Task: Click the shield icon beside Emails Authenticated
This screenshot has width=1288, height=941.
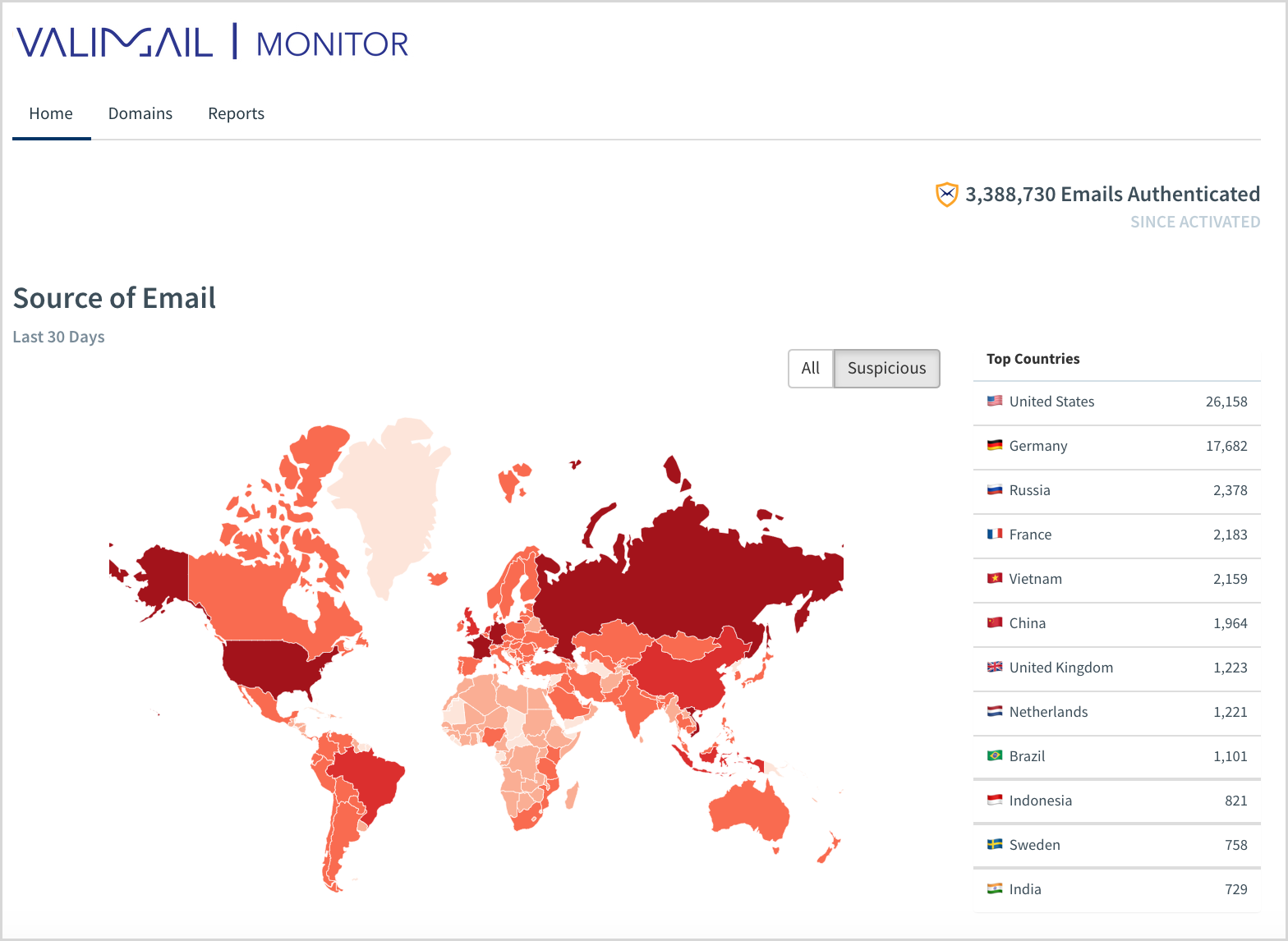Action: (946, 195)
